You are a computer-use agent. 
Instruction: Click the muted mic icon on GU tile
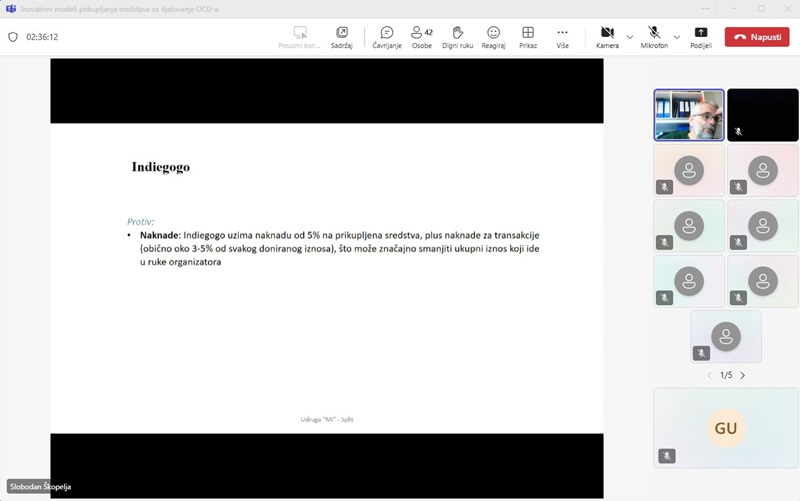[666, 456]
